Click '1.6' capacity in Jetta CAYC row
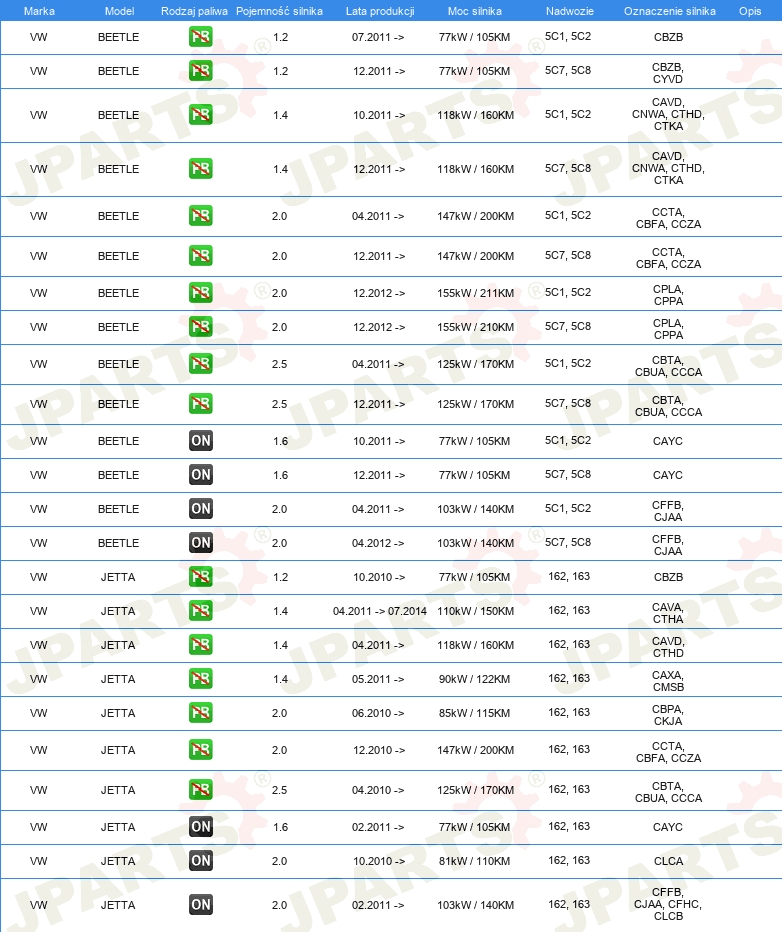The width and height of the screenshot is (782, 932). point(280,827)
